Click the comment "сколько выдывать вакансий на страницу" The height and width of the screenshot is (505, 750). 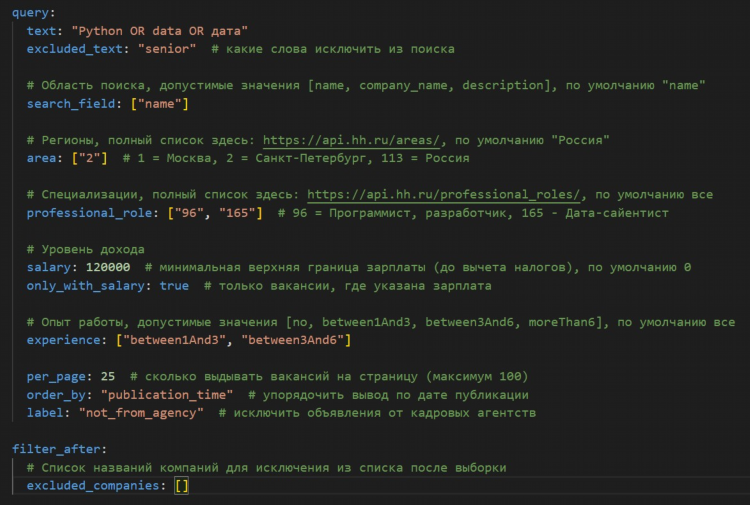pos(281,377)
